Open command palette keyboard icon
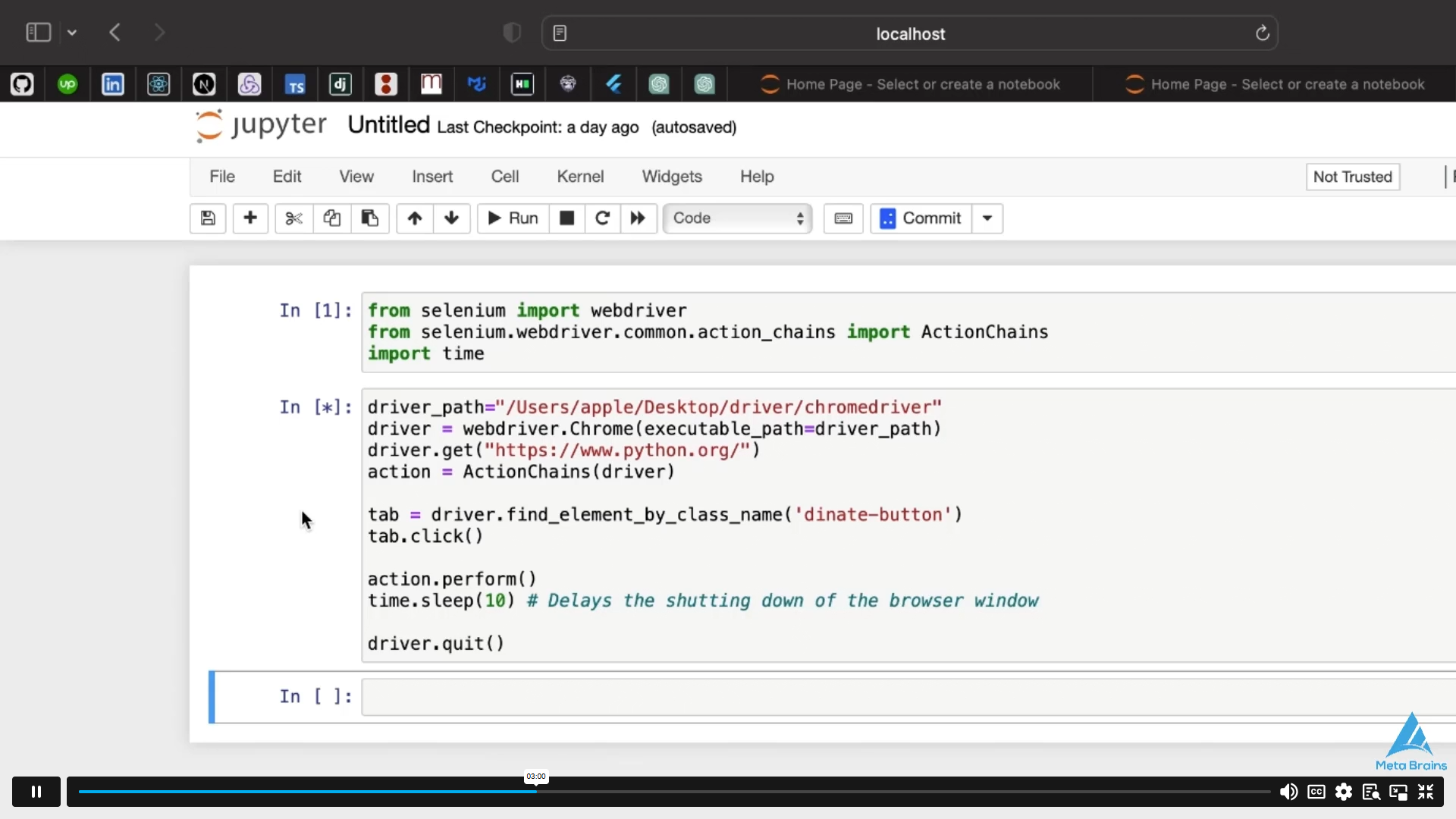 coord(843,218)
